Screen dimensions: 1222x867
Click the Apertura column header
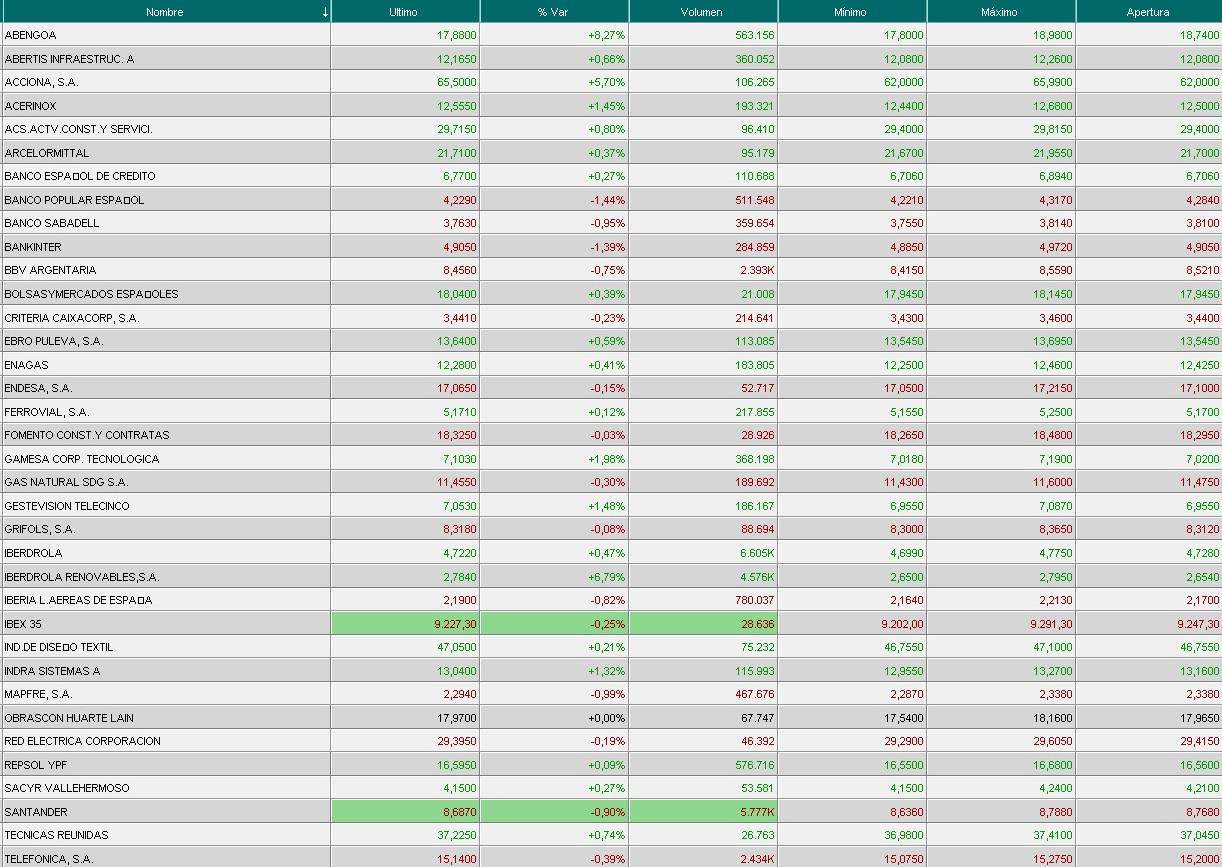pos(1148,12)
